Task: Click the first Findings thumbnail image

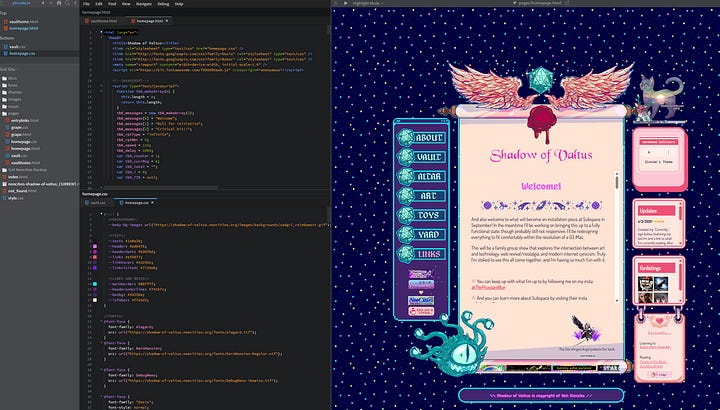Action: [x=646, y=283]
